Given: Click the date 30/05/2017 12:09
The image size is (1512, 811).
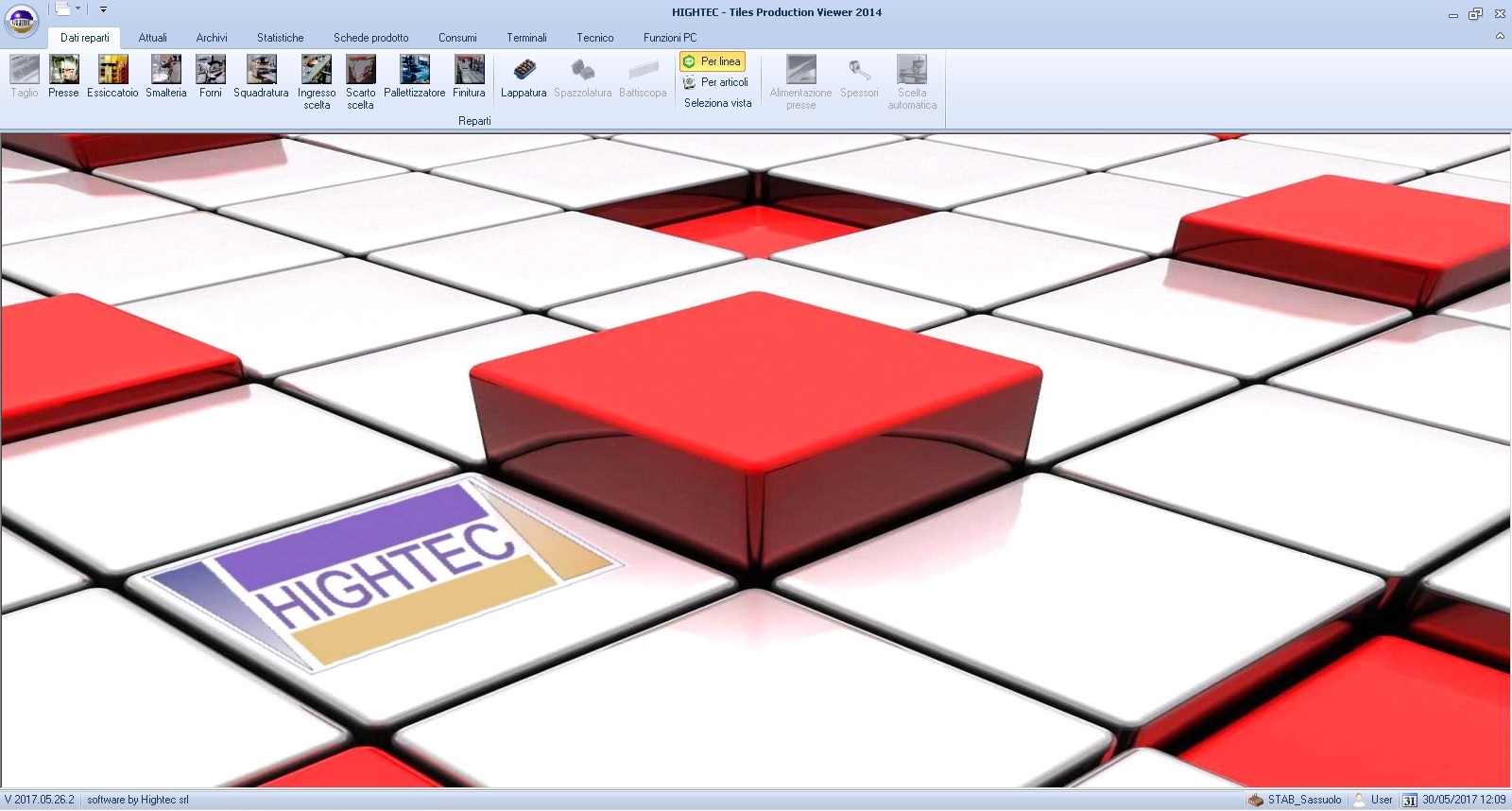Looking at the screenshot, I should pyautogui.click(x=1464, y=800).
